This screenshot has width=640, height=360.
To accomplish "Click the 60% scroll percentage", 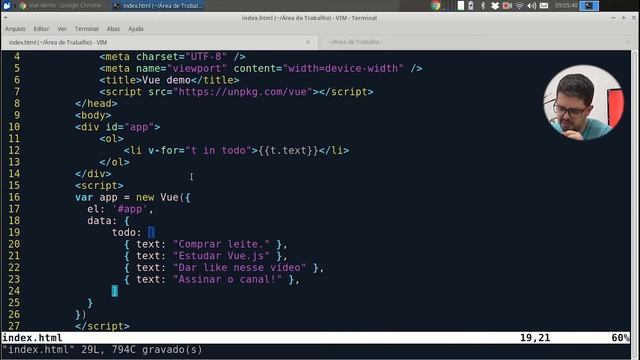I will tap(620, 338).
